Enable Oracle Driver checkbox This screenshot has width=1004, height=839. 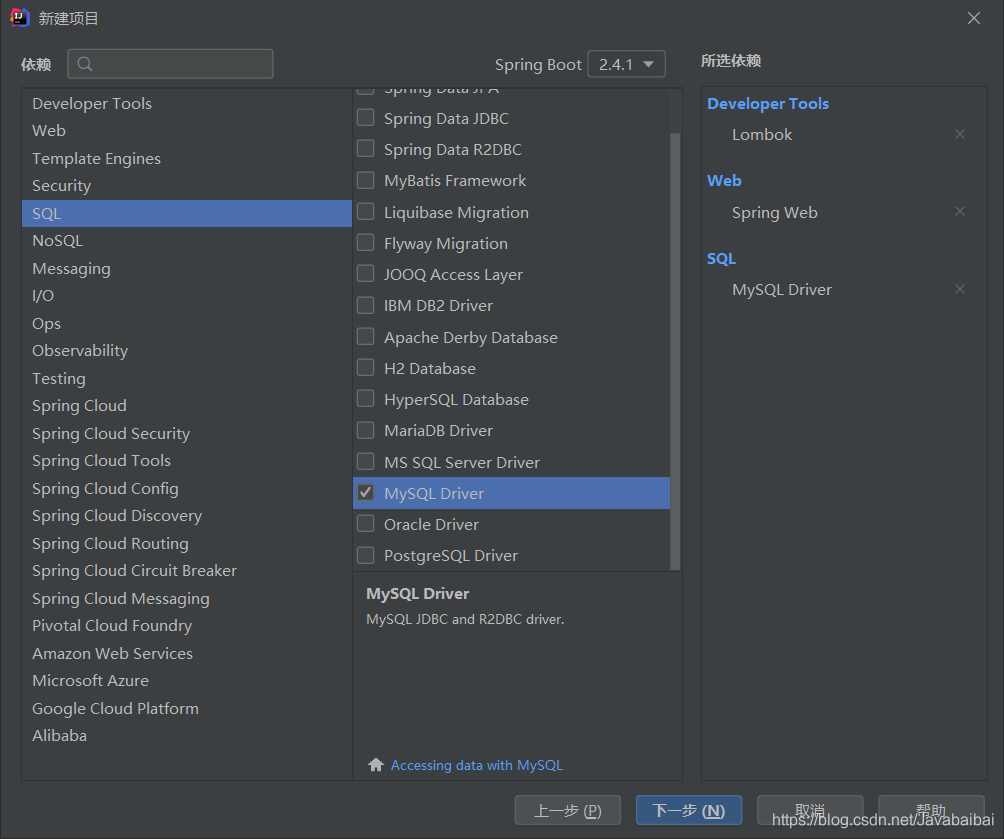coord(366,523)
